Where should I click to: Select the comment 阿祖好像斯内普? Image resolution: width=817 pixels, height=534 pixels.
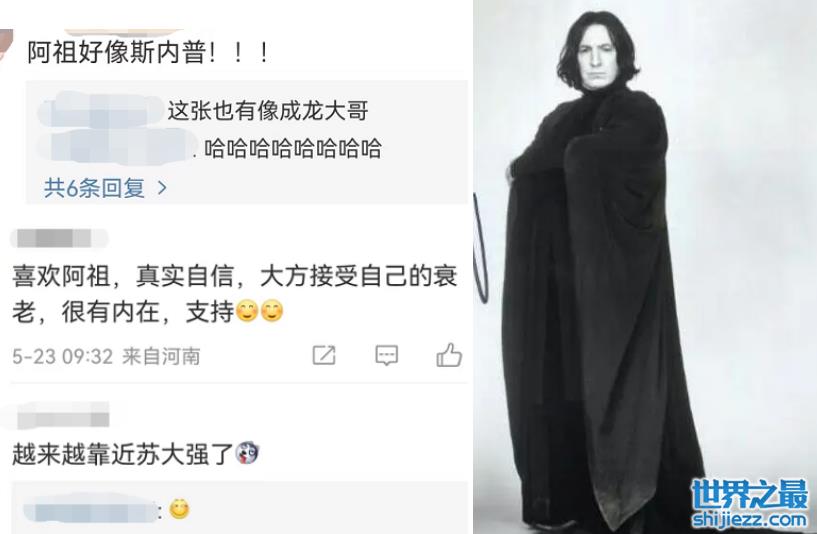click(148, 53)
